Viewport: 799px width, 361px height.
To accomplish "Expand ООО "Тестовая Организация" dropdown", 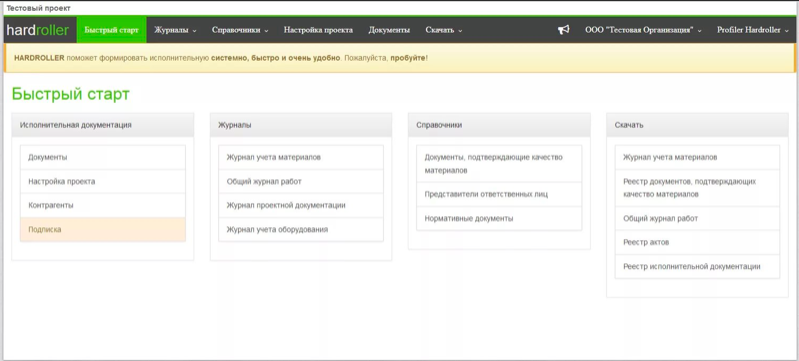I will coord(643,30).
